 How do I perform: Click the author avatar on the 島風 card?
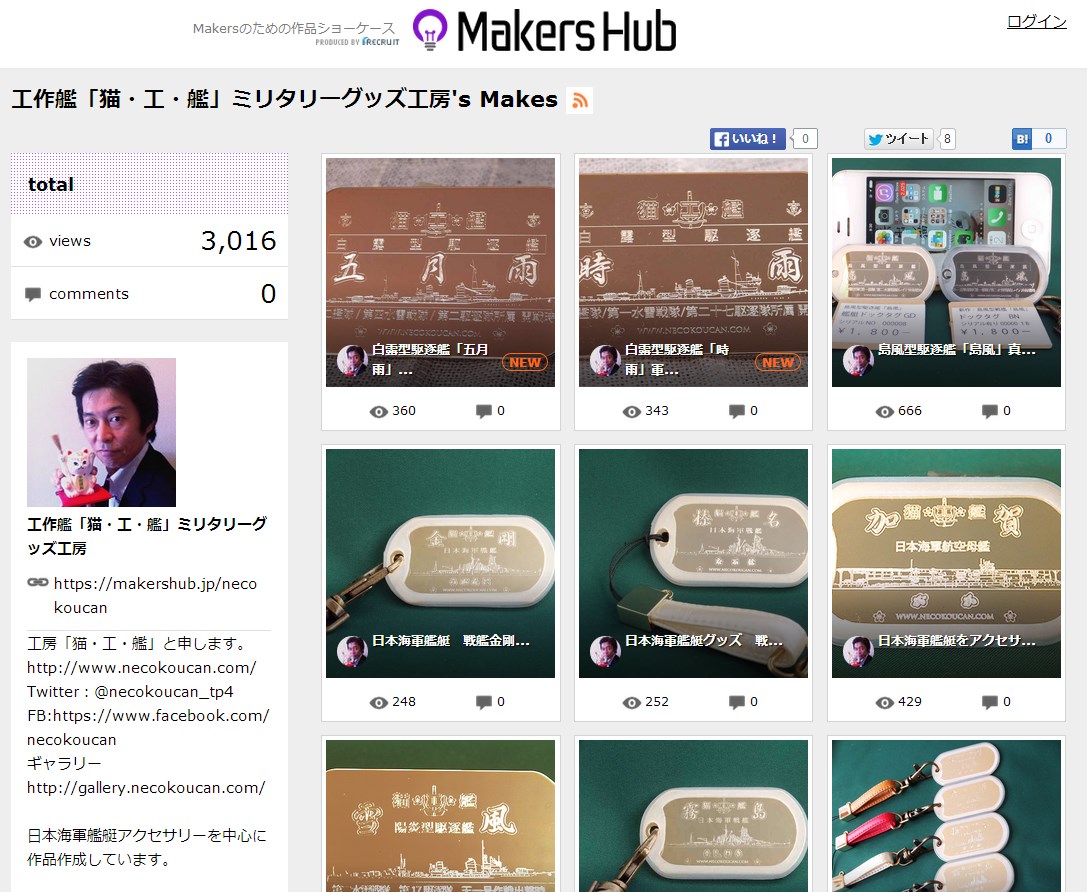(x=858, y=360)
